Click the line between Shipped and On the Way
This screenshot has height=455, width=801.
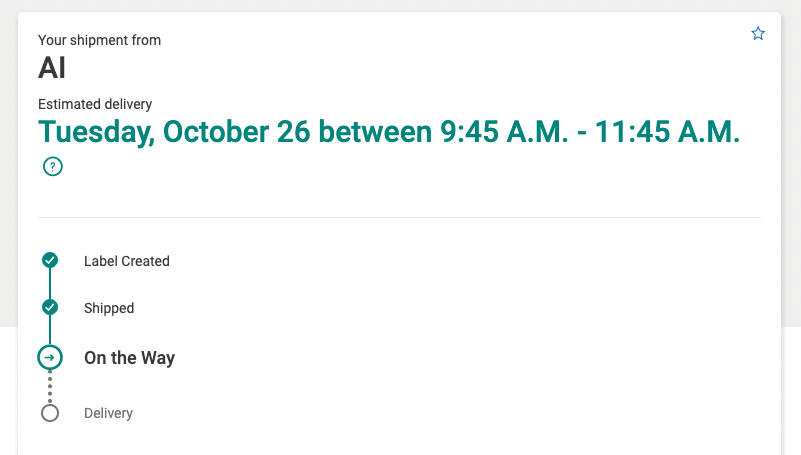(50, 330)
